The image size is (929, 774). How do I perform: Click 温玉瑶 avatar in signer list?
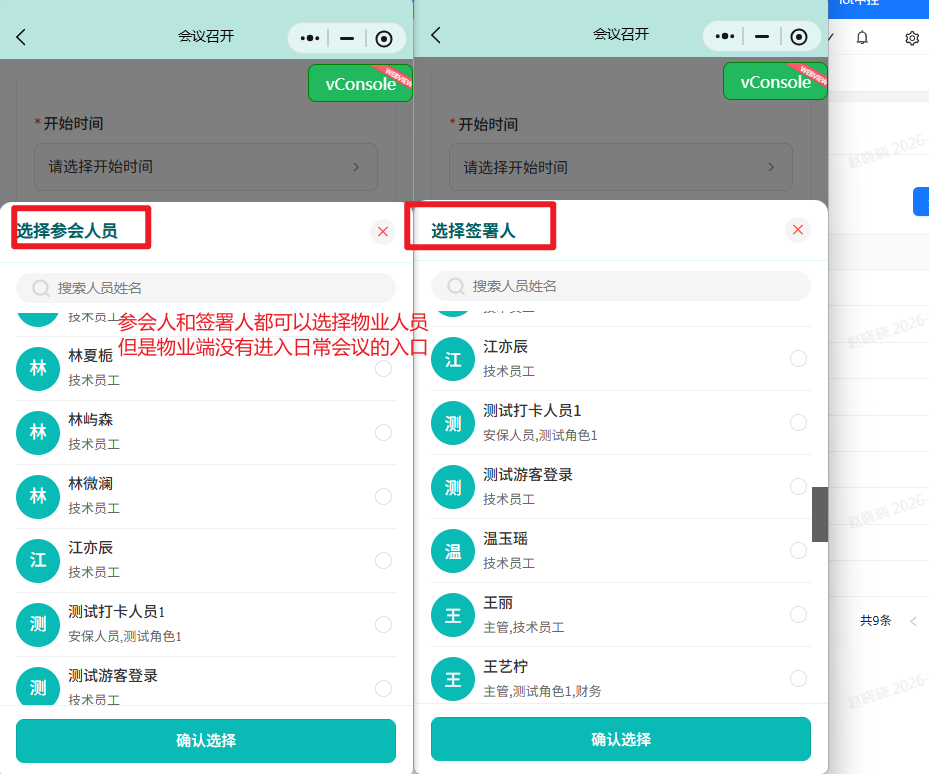453,551
